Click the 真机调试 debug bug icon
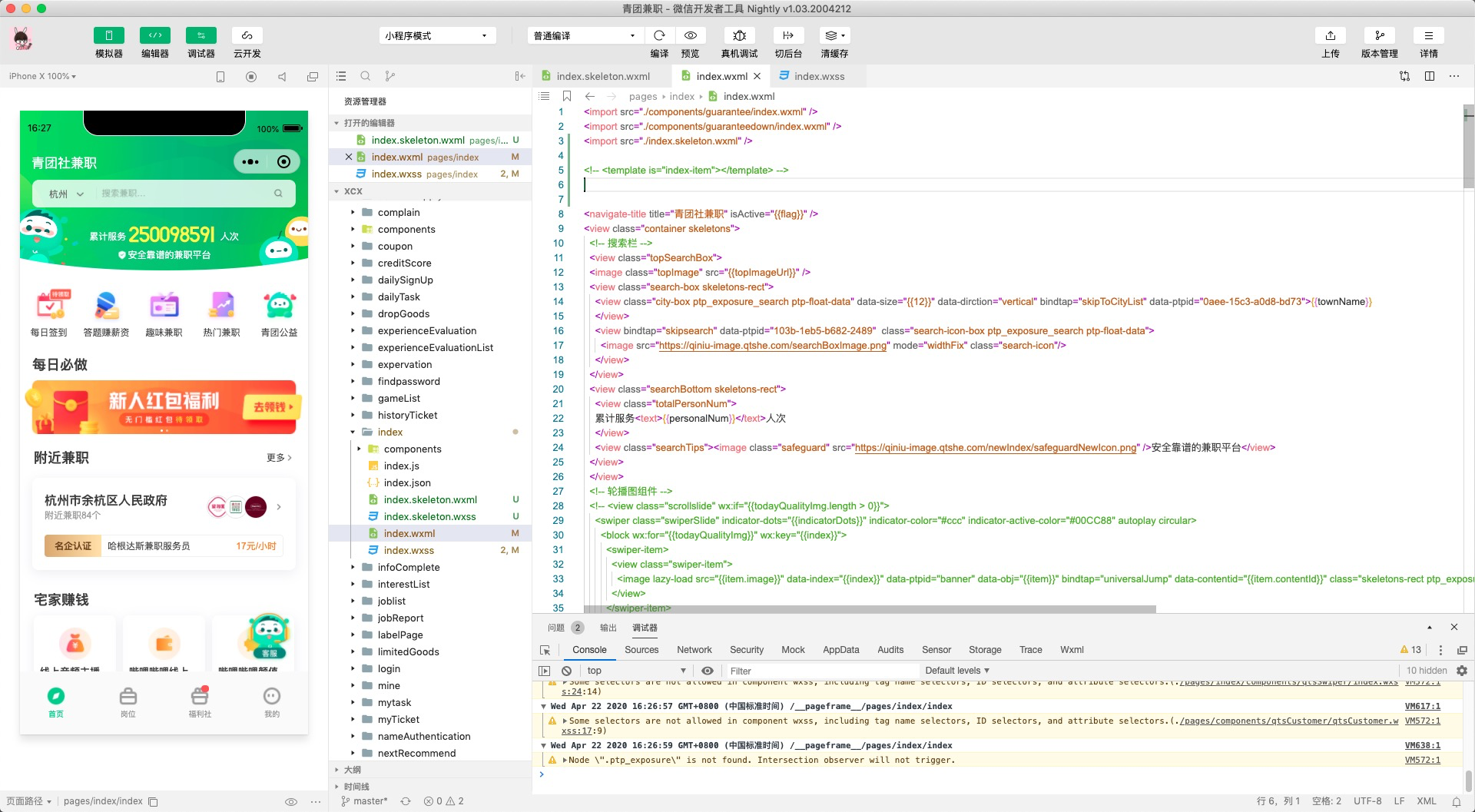This screenshot has height=812, width=1475. pos(739,36)
